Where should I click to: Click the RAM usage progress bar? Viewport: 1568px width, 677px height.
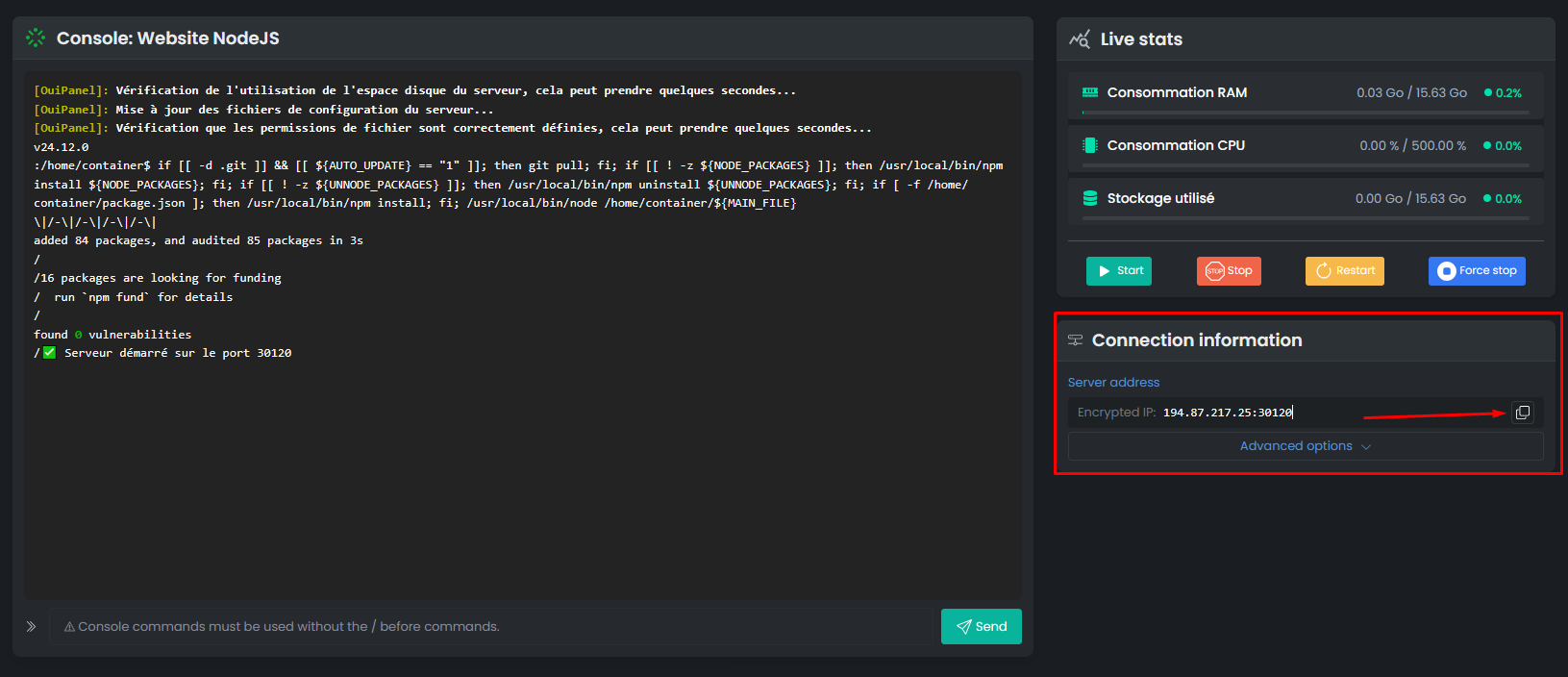tap(1305, 113)
